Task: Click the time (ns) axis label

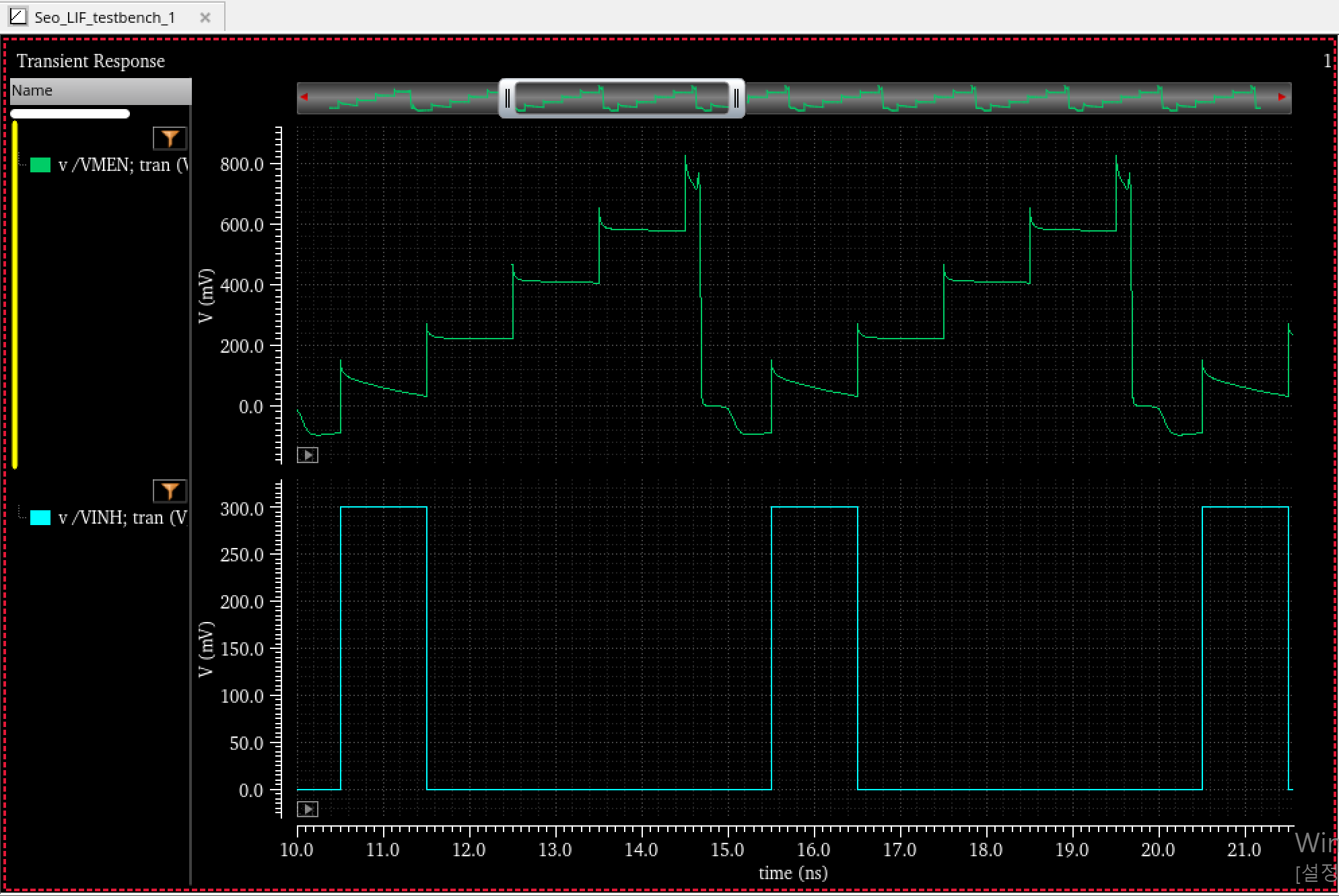Action: (793, 873)
